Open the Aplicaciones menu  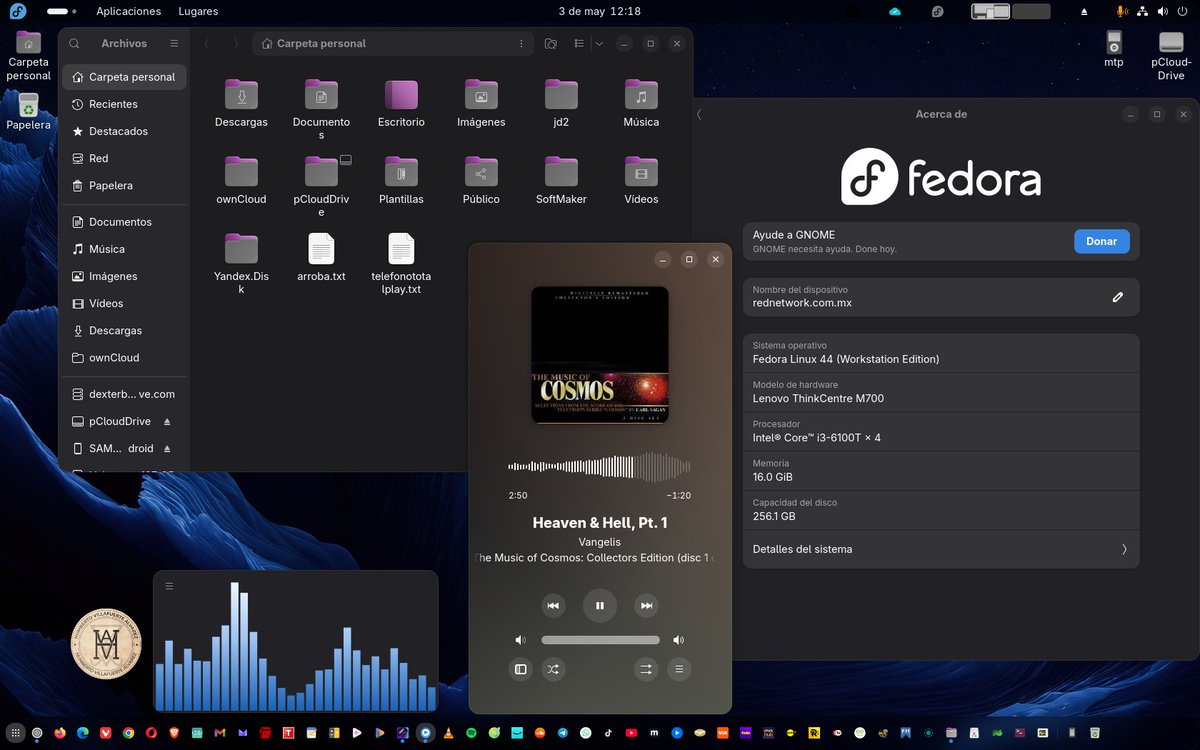tap(128, 11)
